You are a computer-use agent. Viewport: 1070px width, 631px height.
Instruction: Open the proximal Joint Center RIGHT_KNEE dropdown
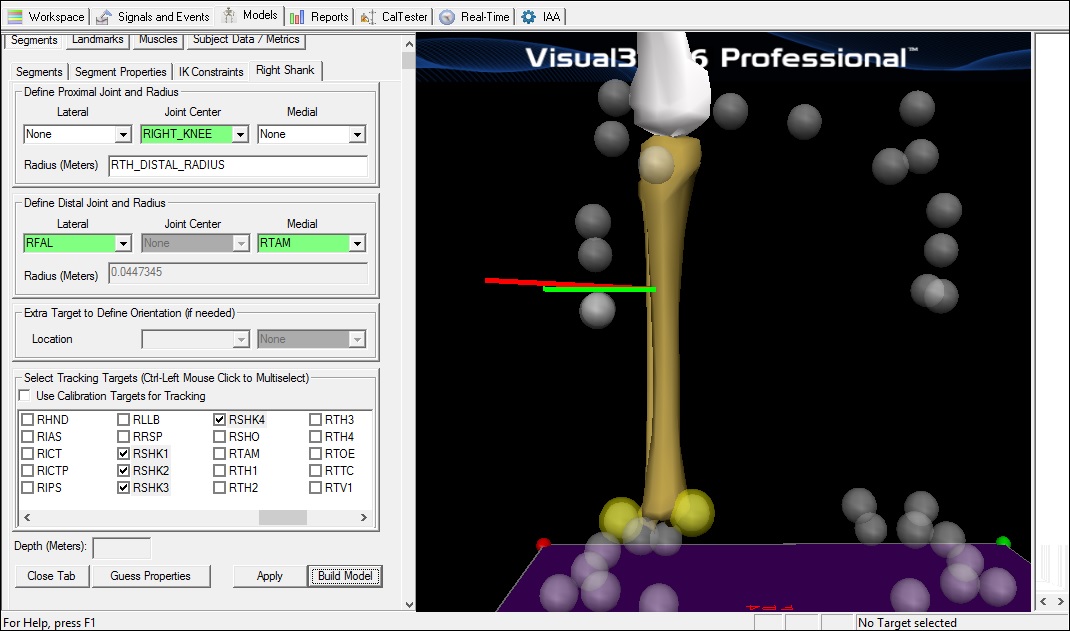[x=240, y=134]
